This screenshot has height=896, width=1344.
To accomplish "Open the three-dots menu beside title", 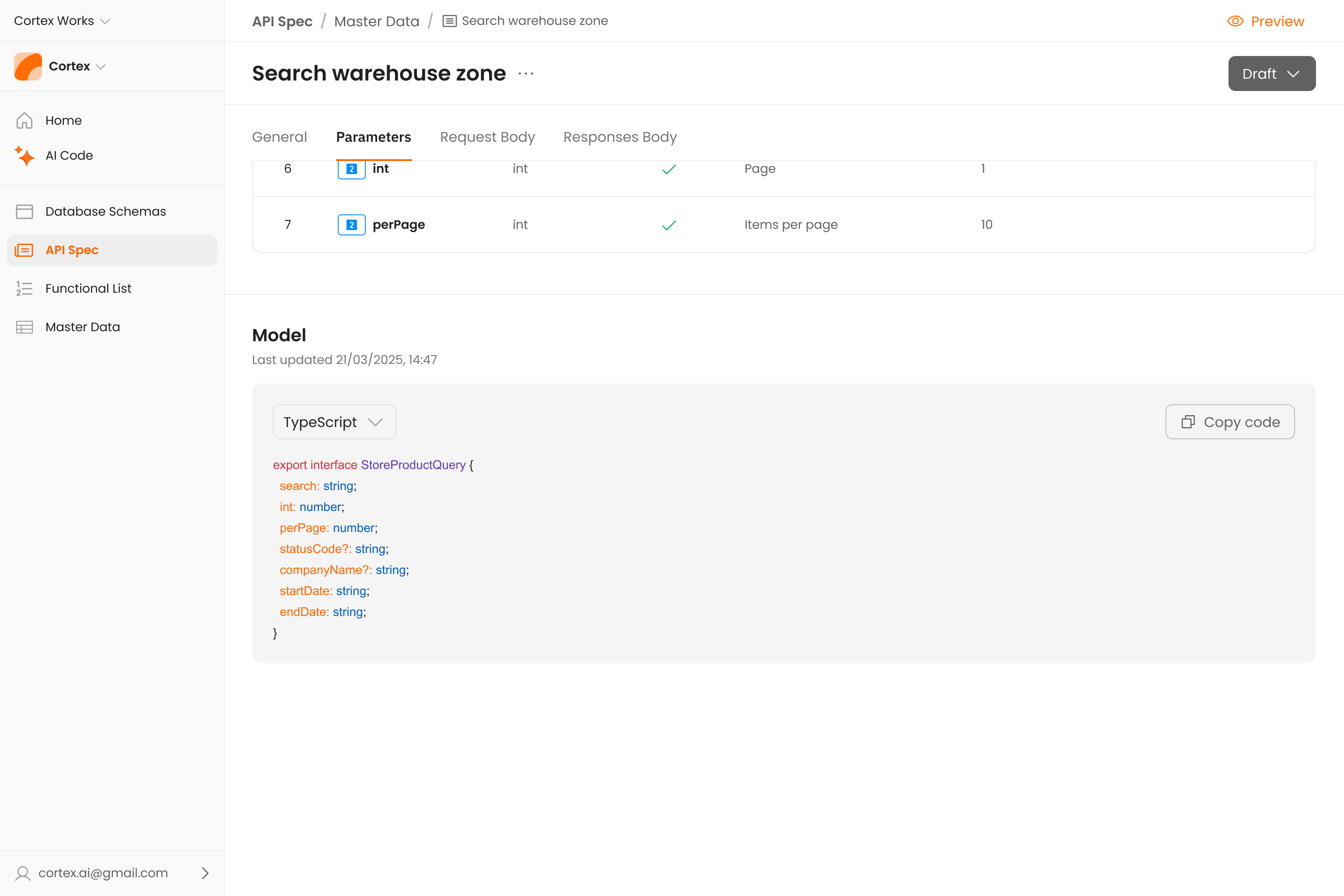I will pos(526,73).
